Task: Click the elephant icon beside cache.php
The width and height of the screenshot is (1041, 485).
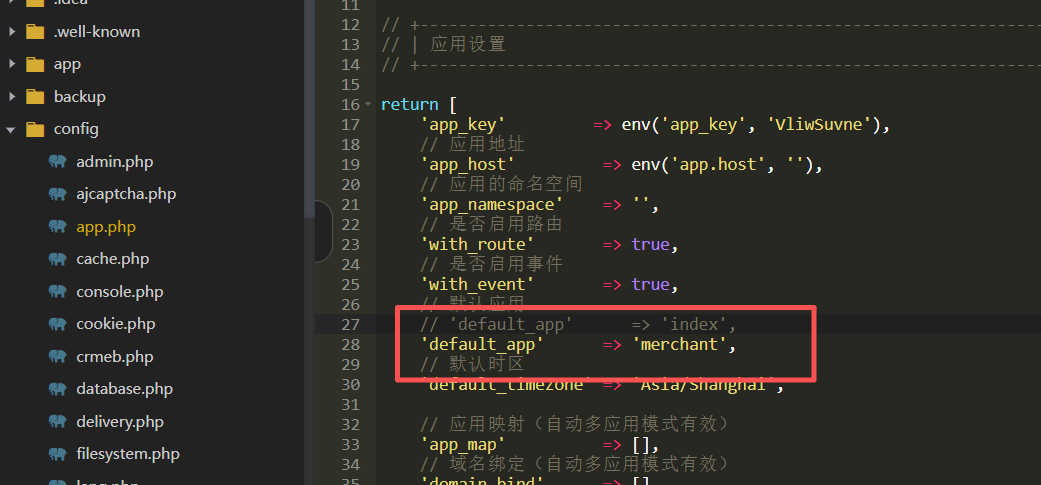Action: (x=58, y=259)
